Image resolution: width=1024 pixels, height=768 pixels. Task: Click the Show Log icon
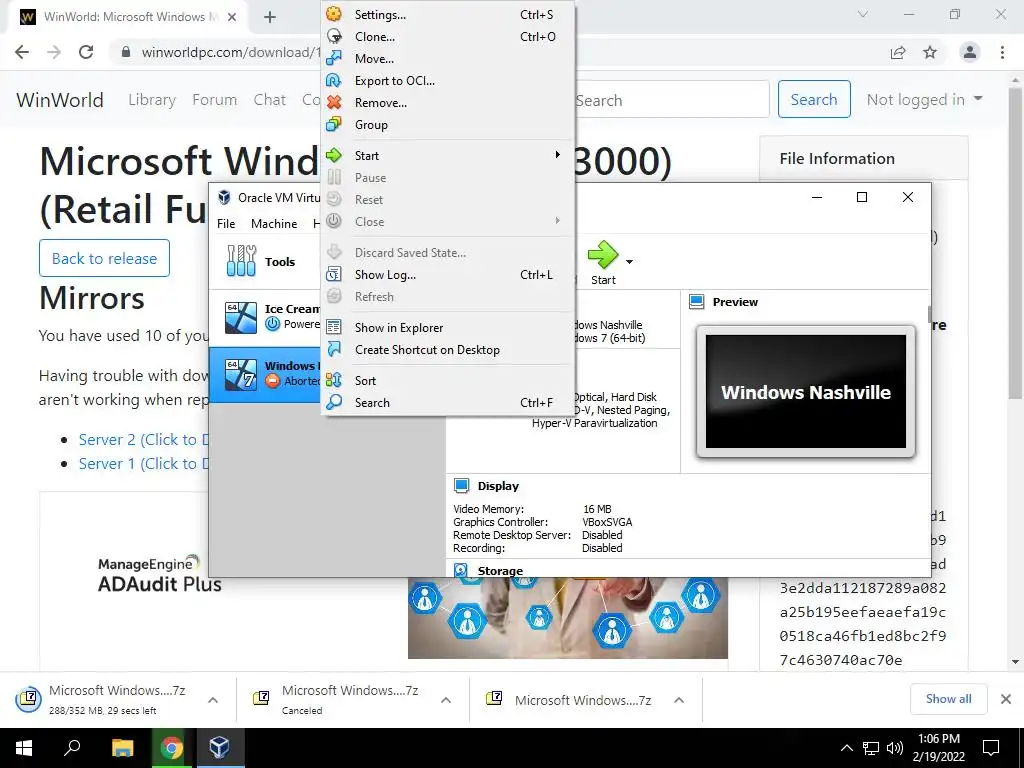pyautogui.click(x=334, y=274)
